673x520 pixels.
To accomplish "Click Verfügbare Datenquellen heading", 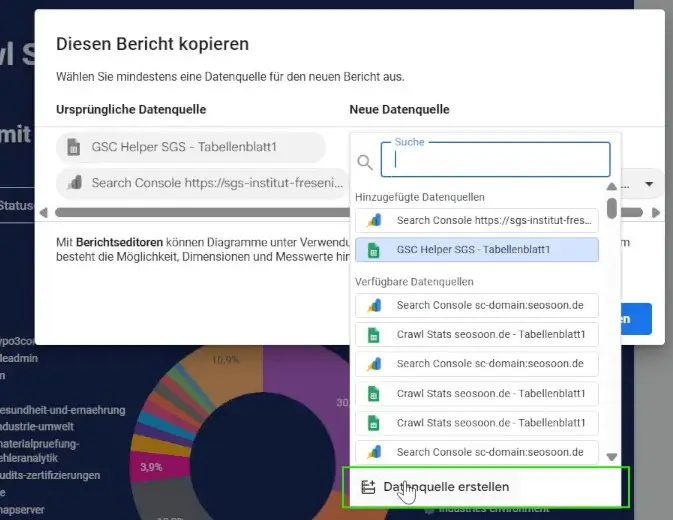I will [x=414, y=282].
